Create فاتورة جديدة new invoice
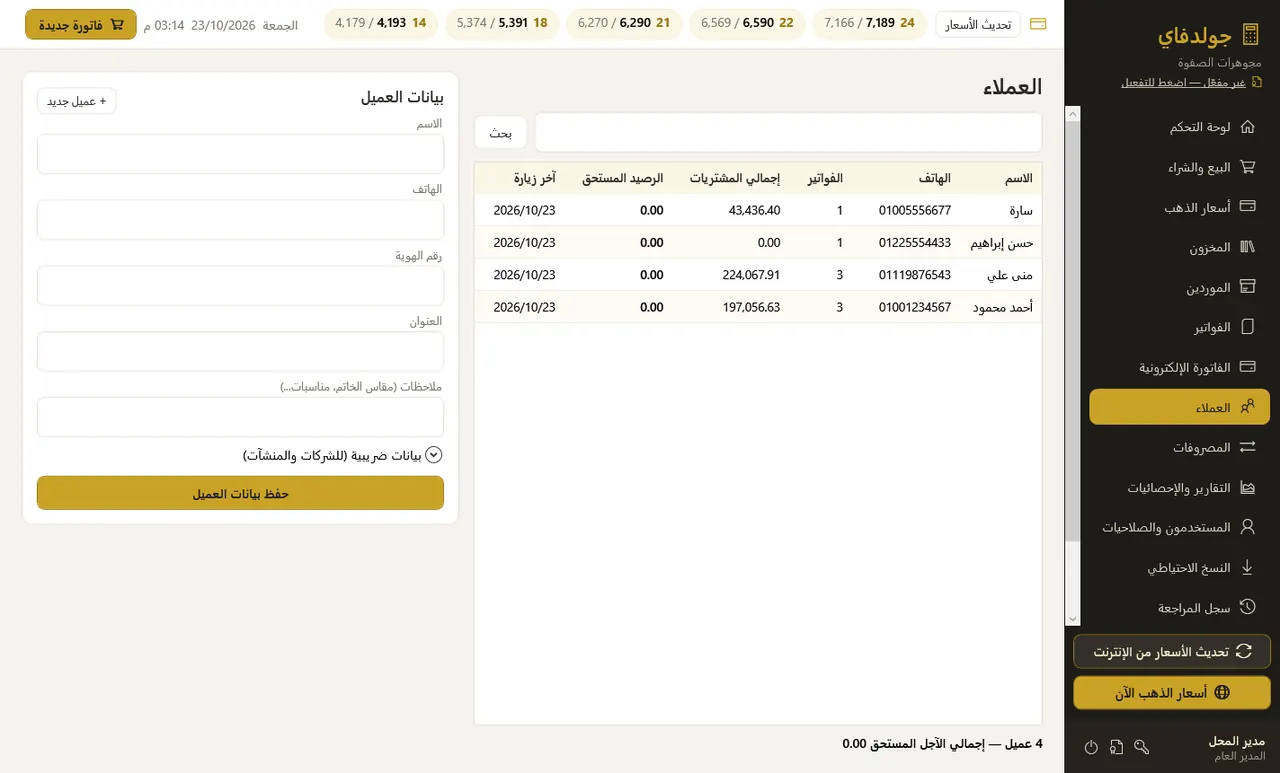The height and width of the screenshot is (773, 1280). pos(81,24)
